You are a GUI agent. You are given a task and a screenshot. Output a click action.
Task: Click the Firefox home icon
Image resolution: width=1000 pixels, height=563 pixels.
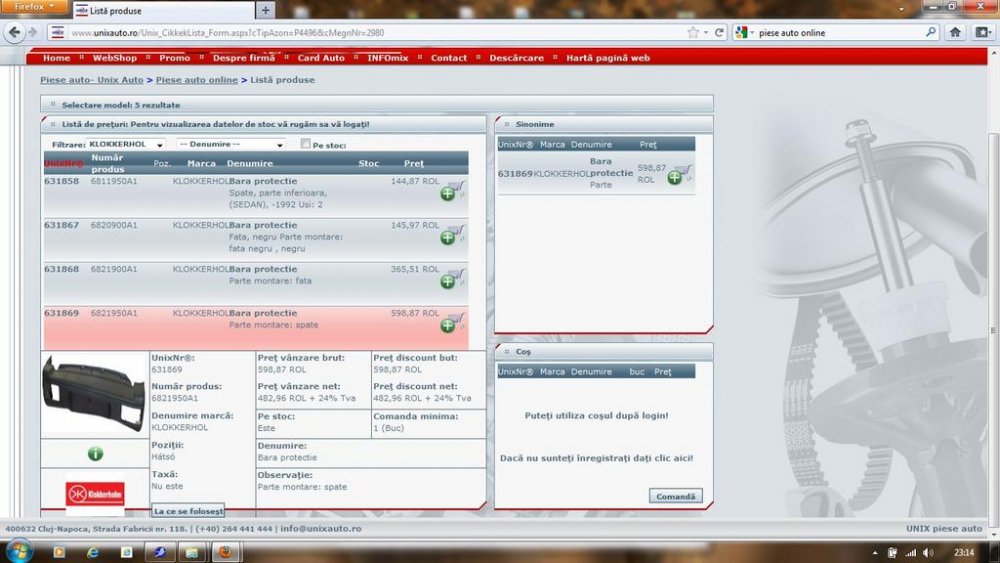(955, 32)
